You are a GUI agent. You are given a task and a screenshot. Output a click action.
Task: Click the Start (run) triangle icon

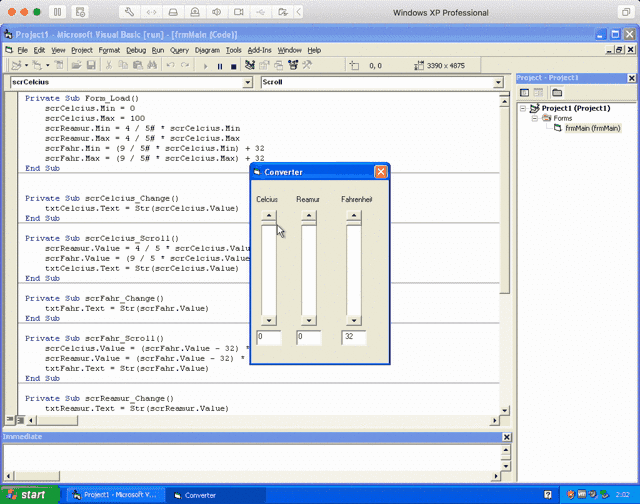(205, 66)
